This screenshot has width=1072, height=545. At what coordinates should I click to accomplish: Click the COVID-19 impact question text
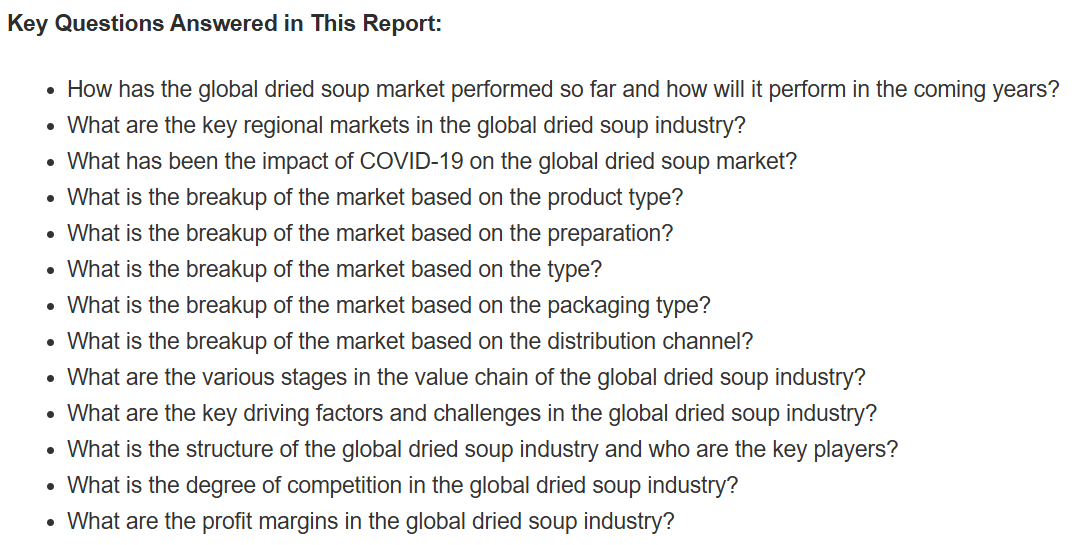[x=432, y=161]
